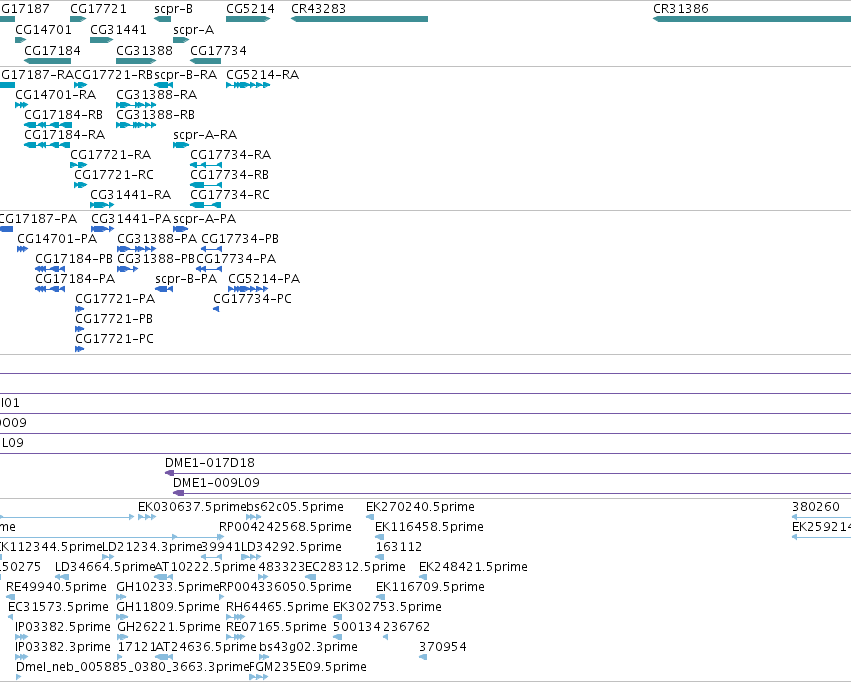Select the scpr-B gene label
Screen dimensions: 851x682
point(173,9)
